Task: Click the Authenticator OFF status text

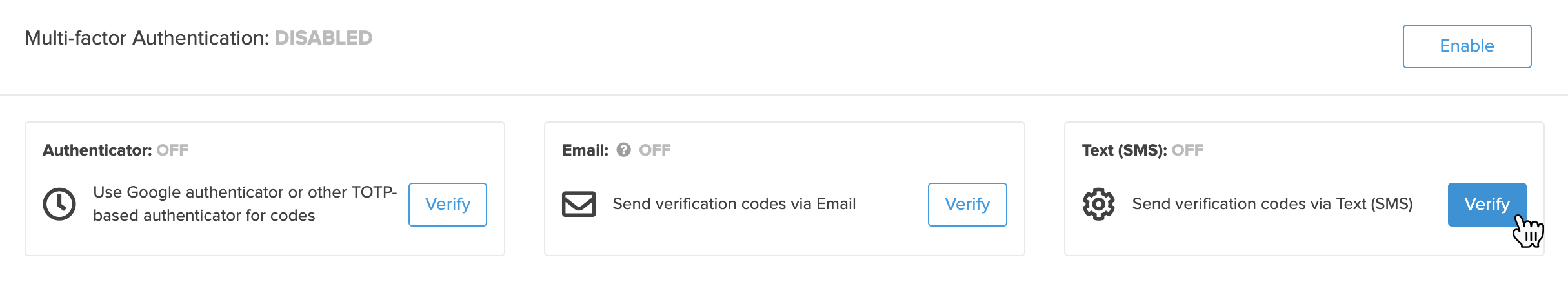Action: [x=172, y=150]
